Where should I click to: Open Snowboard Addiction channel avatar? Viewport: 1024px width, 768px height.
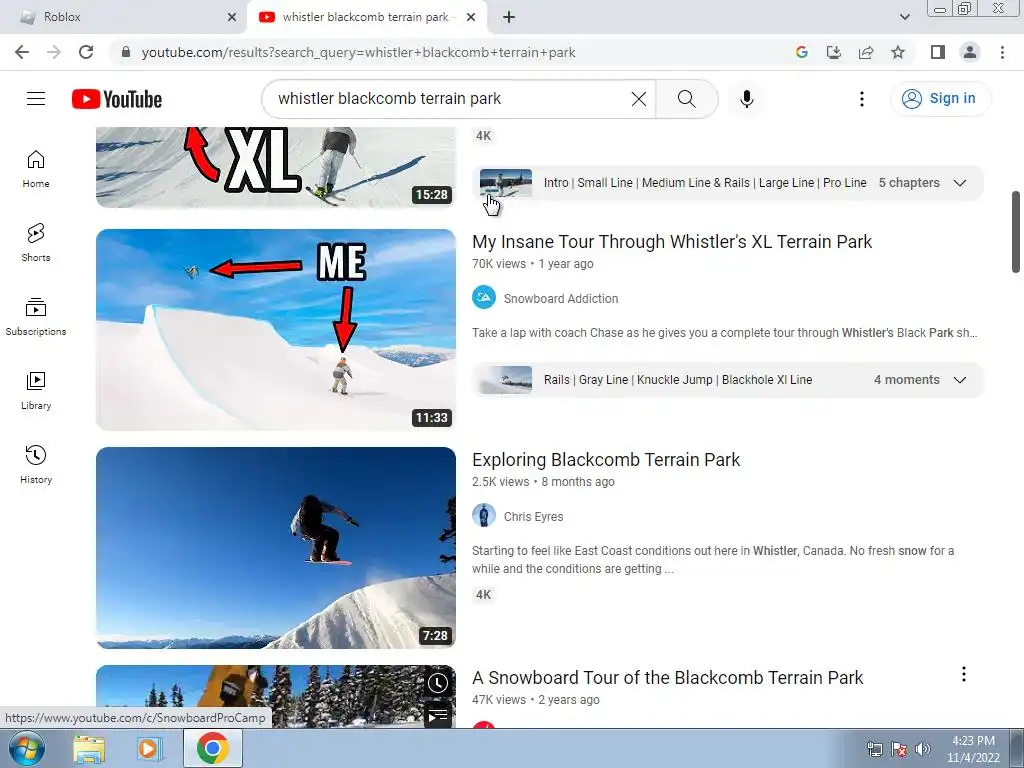484,298
